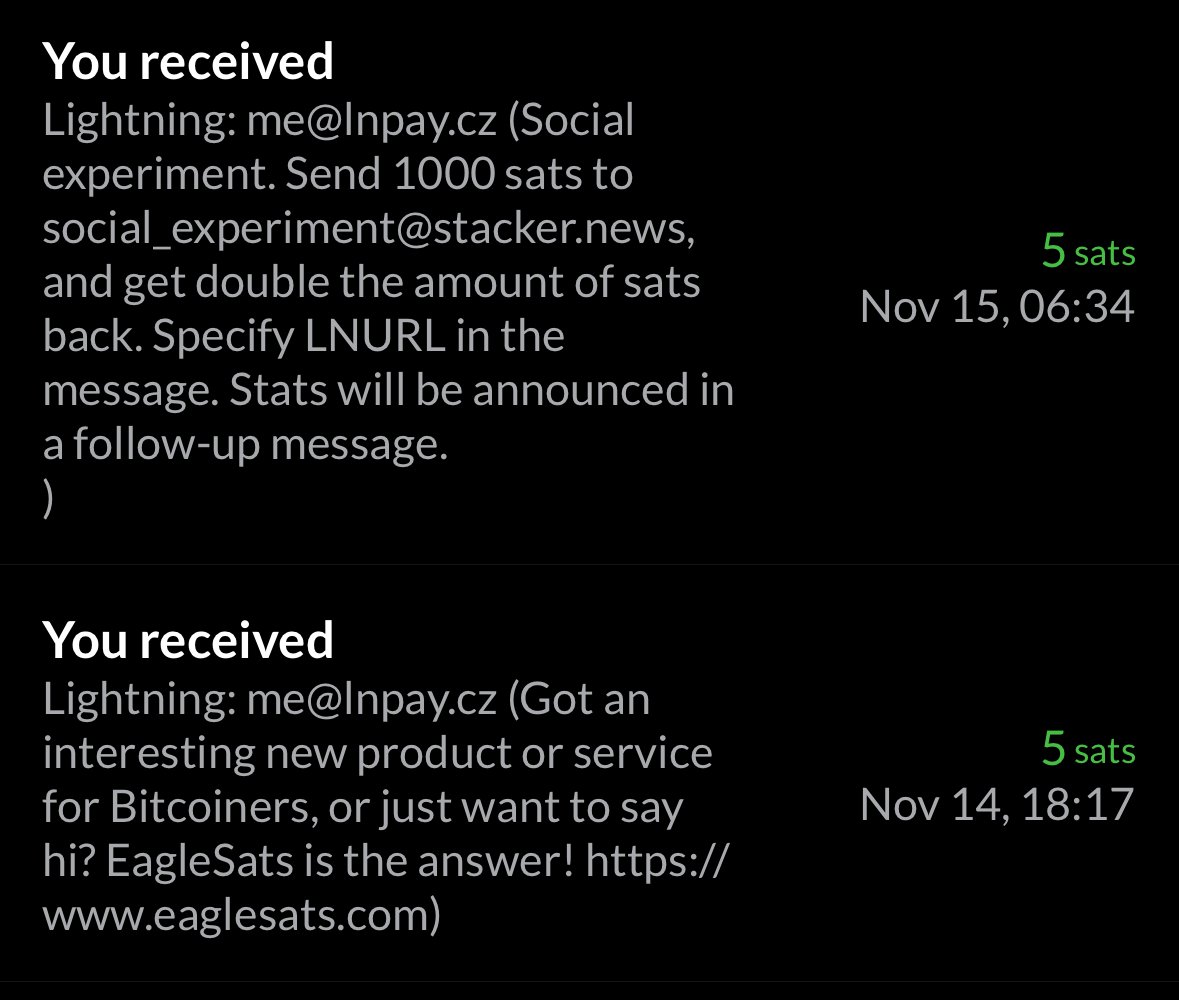1179x1000 pixels.
Task: Click 'a follow-up message.' line
Action: tap(245, 444)
